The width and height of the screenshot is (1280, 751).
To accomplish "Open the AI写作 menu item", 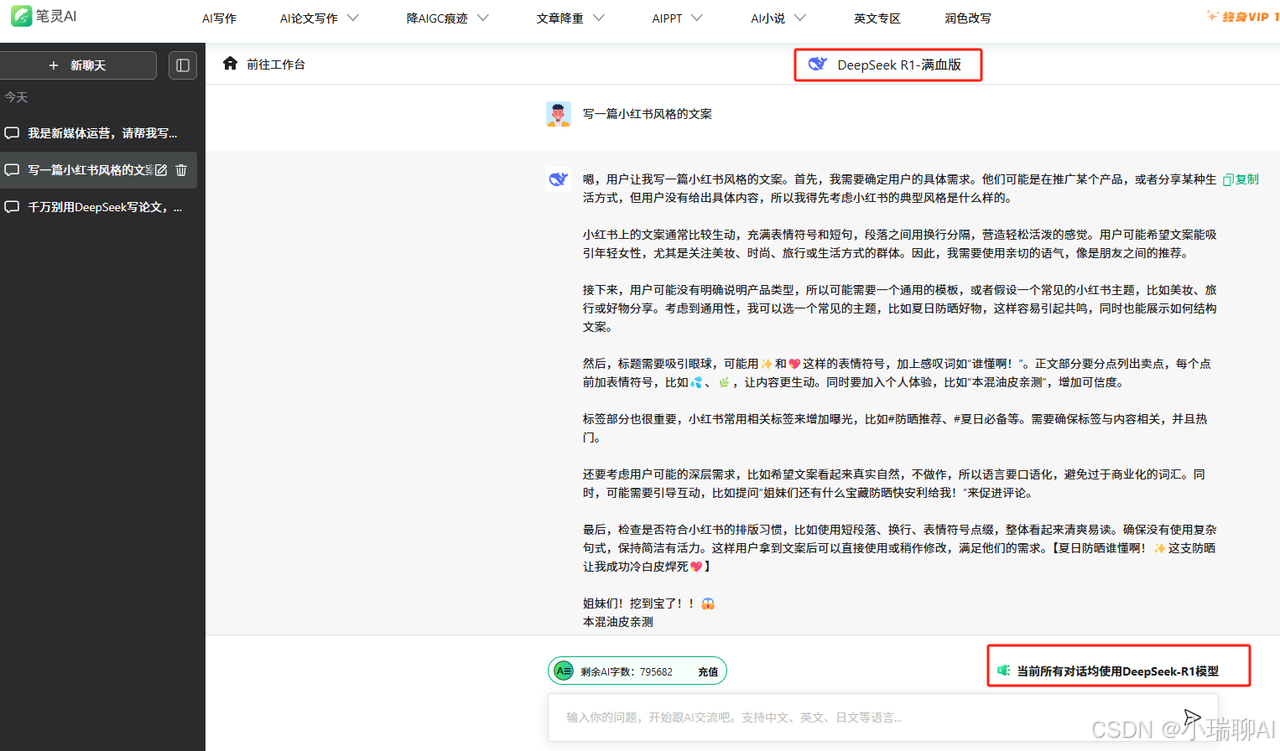I will pos(219,18).
